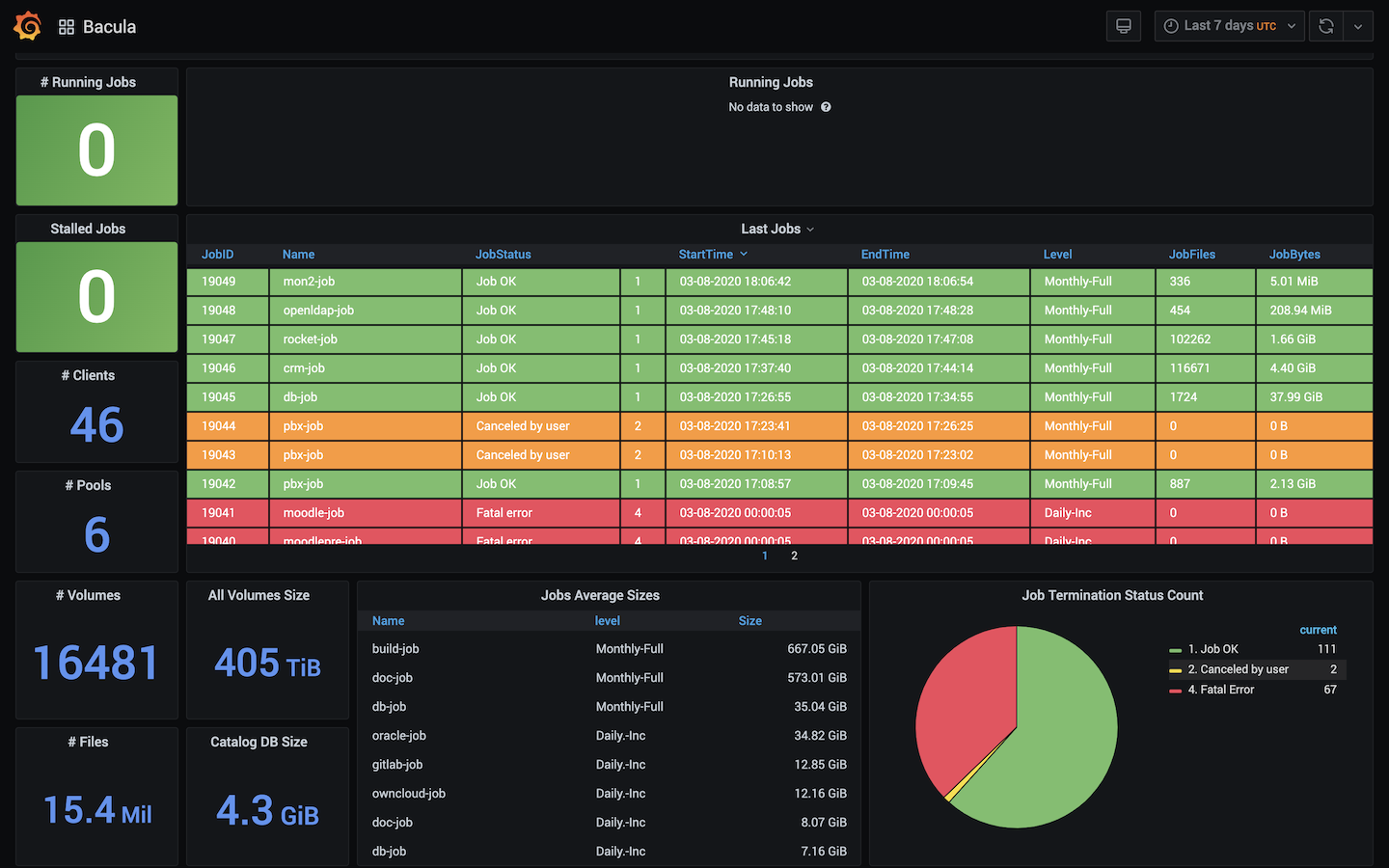Open the # Clients panel title

(x=88, y=375)
